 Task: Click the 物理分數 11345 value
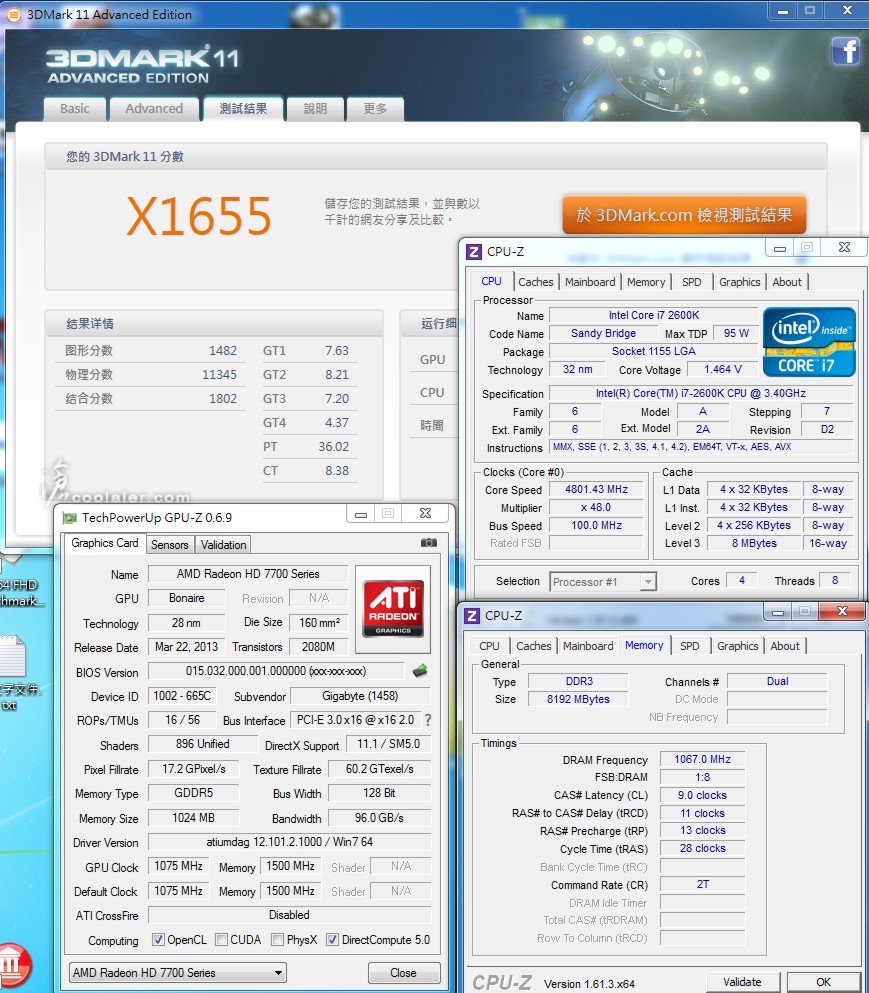[219, 375]
